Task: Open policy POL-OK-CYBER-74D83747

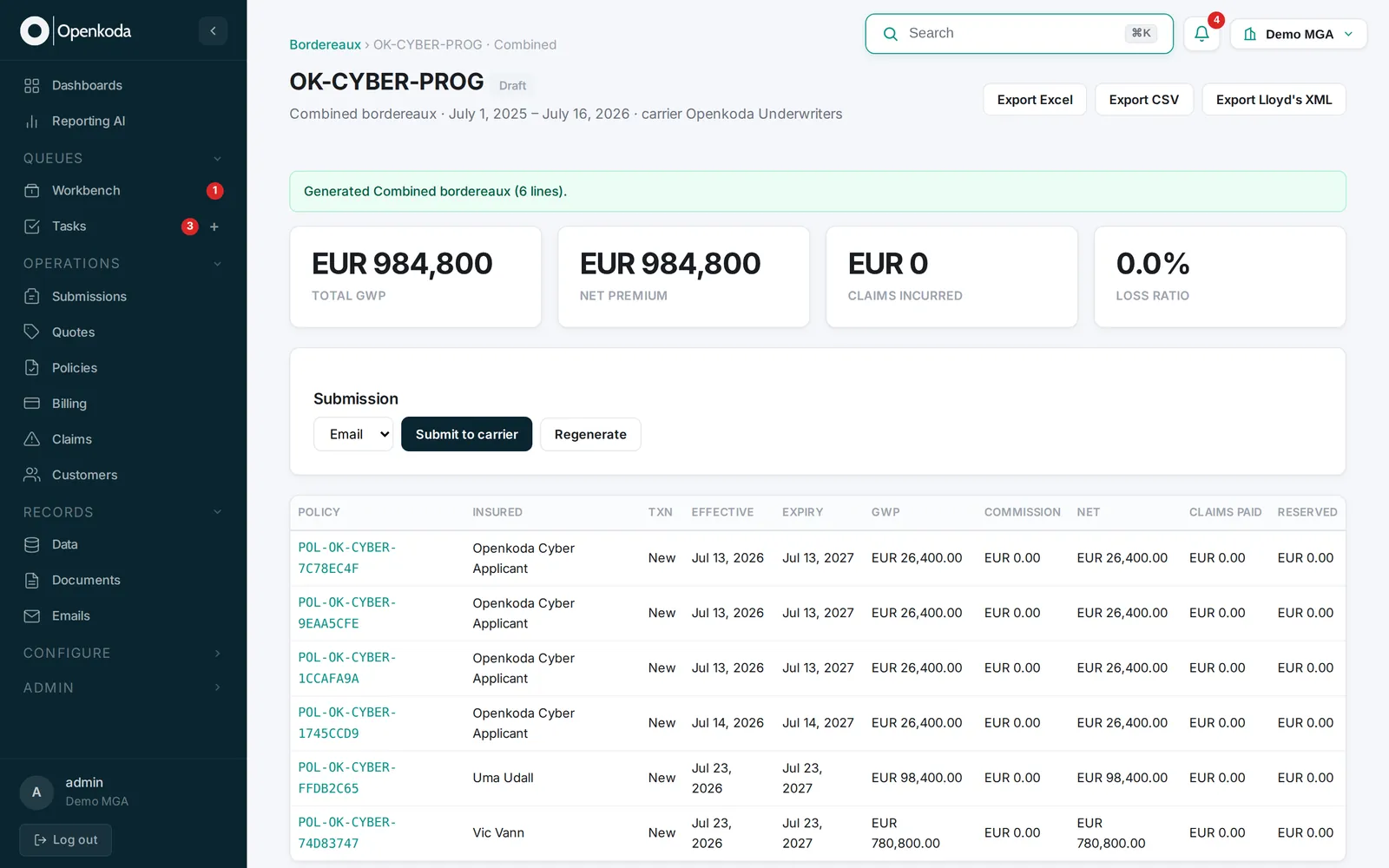Action: (347, 832)
